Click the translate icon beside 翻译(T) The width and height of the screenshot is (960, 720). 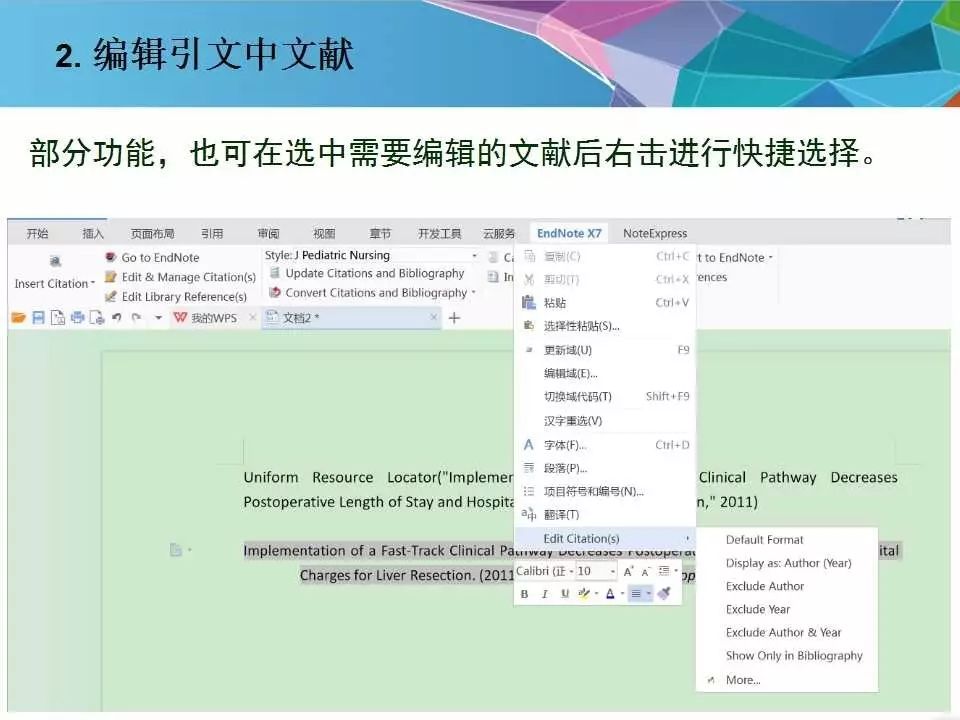coord(528,514)
